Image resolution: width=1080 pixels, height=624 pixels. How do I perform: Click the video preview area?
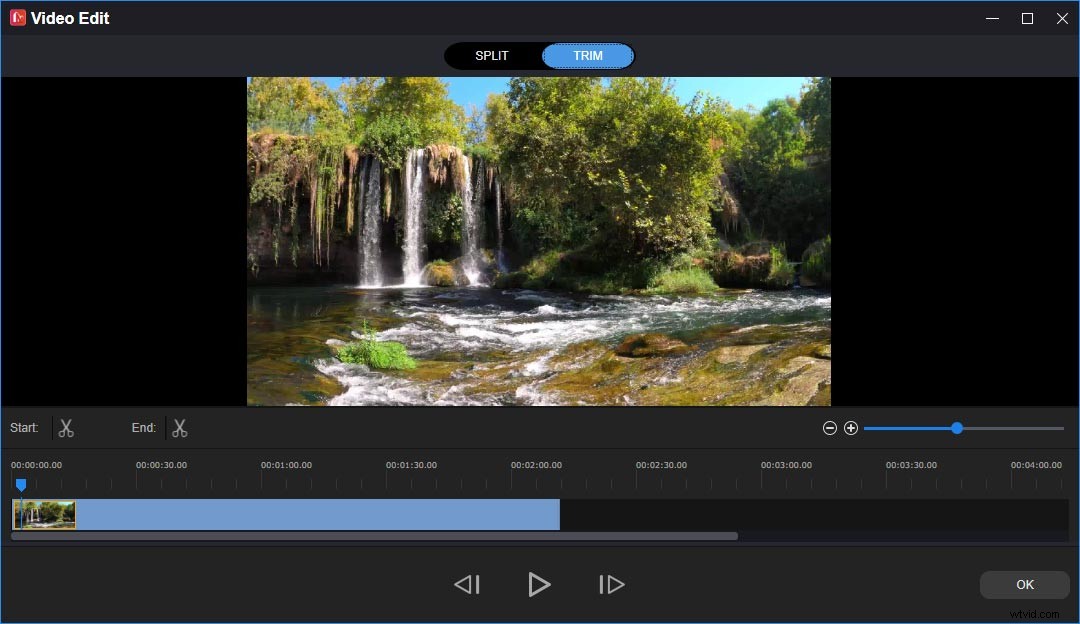(539, 241)
